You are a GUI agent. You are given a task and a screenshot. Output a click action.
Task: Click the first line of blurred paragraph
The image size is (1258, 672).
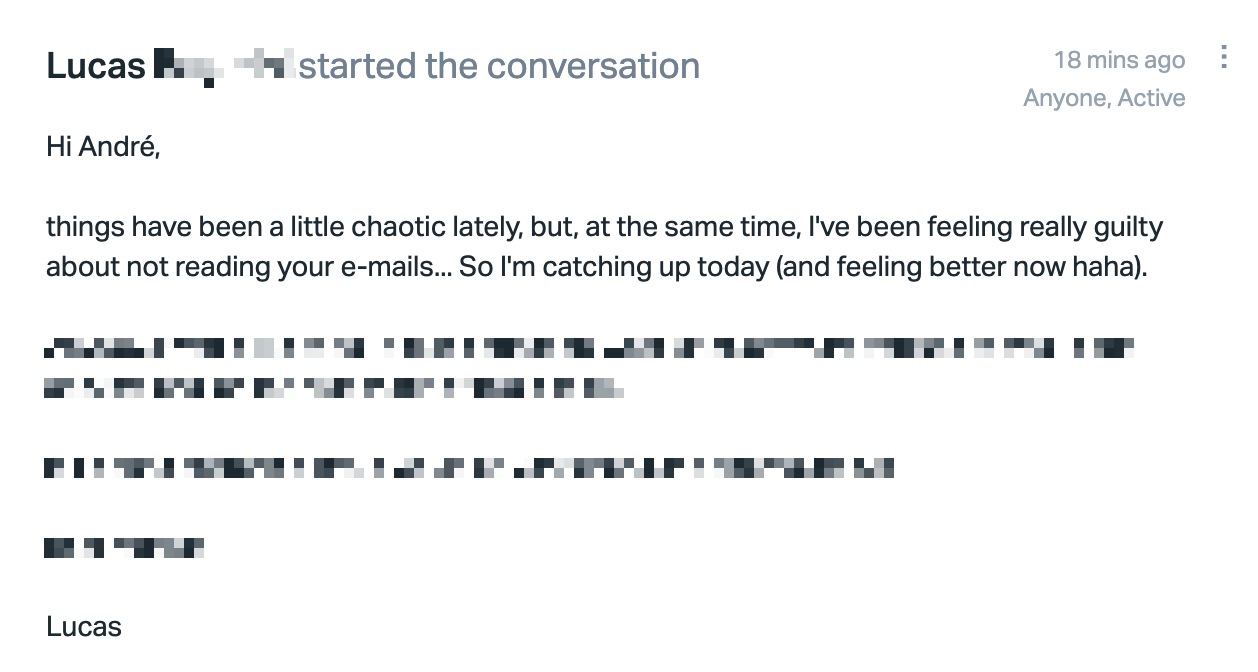click(x=591, y=349)
